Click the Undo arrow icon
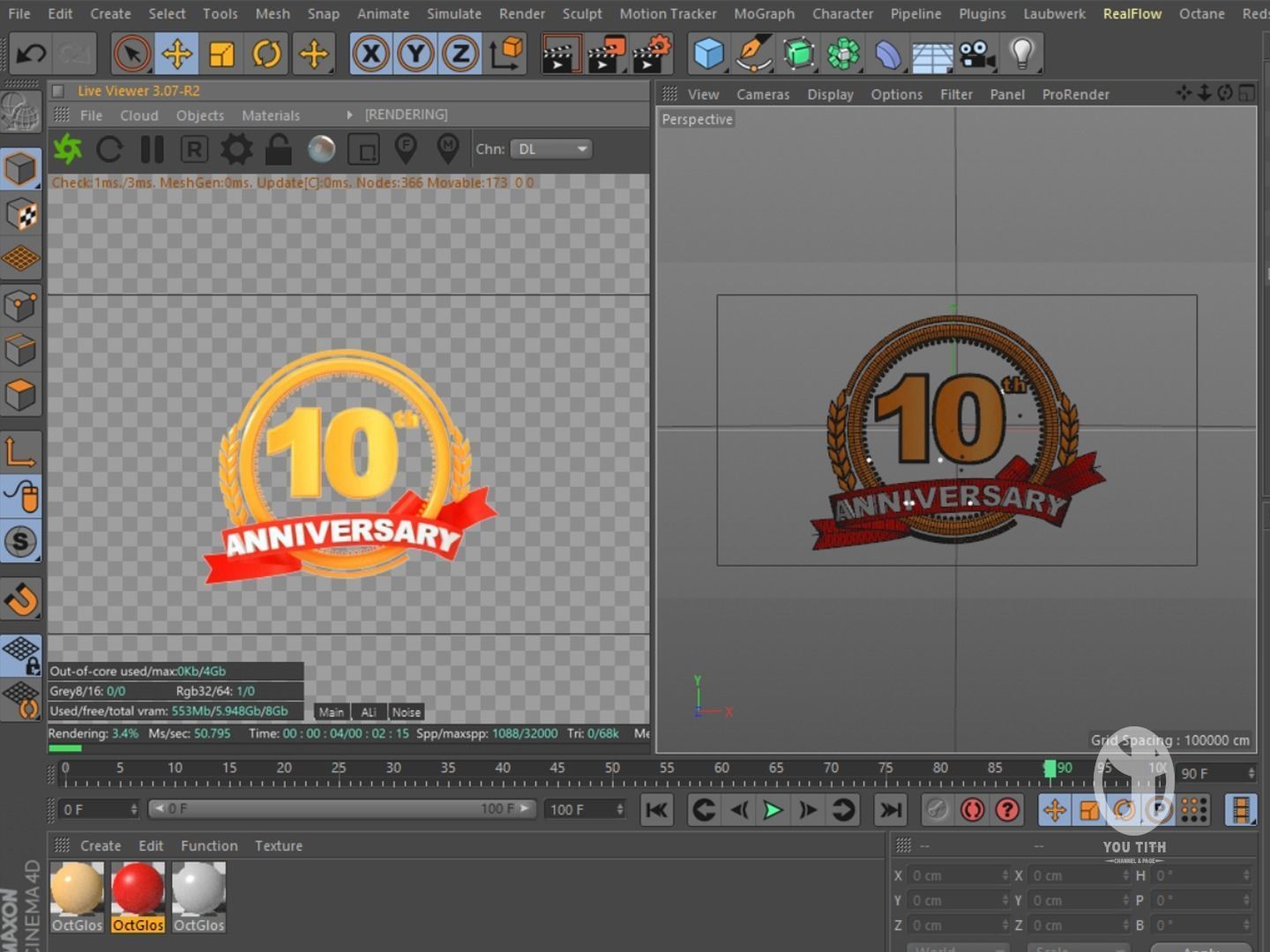 tap(31, 55)
